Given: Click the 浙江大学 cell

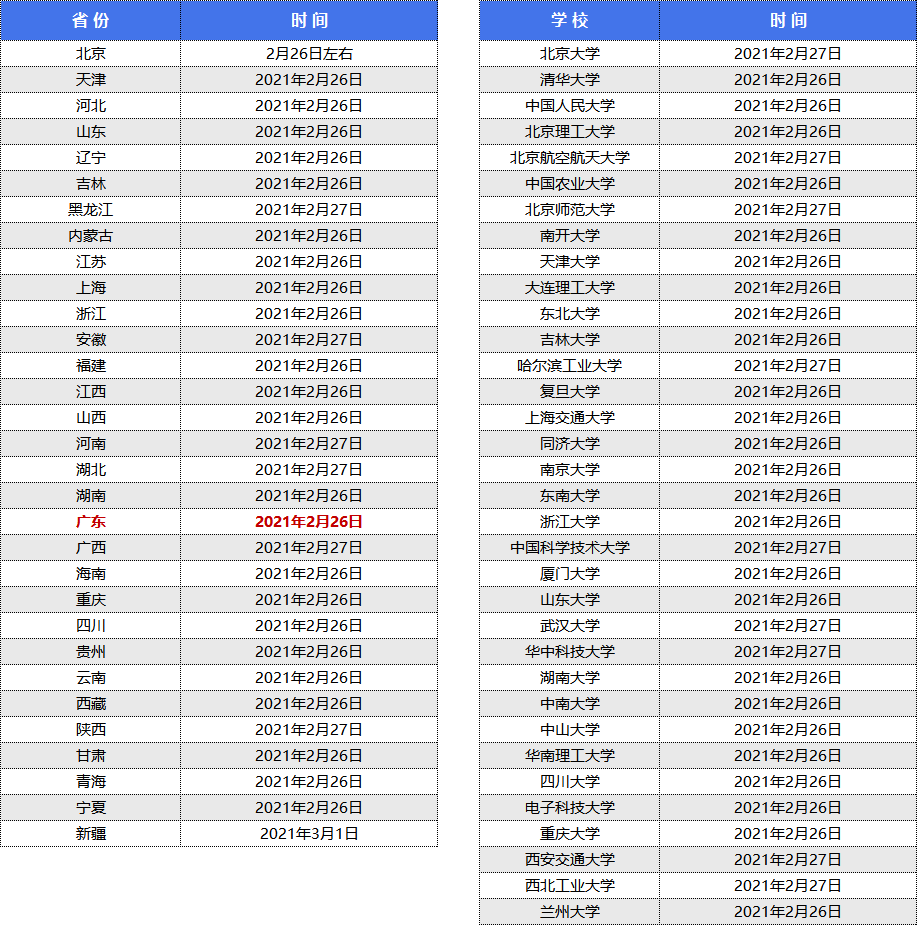Looking at the screenshot, I should (x=569, y=521).
